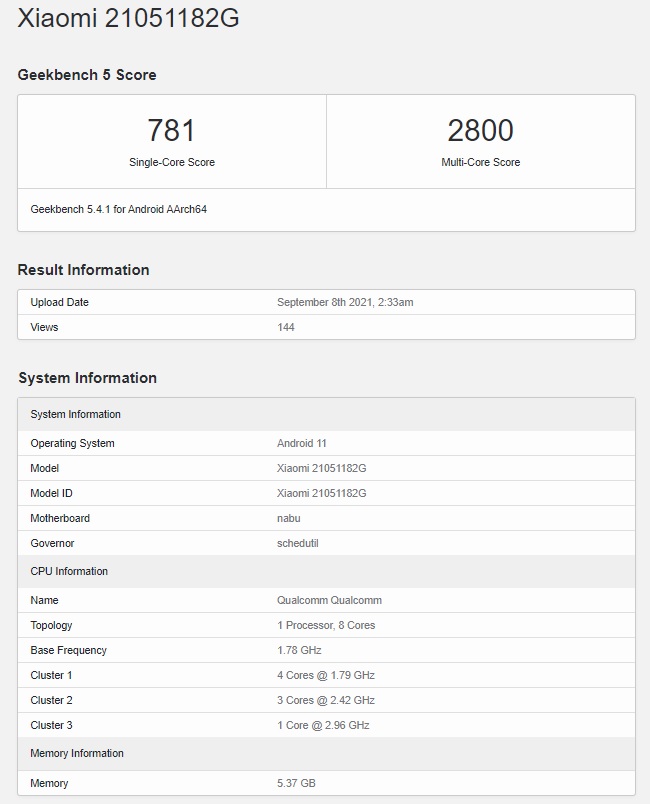This screenshot has height=804, width=650.
Task: Click the schedutil governor value
Action: point(297,543)
